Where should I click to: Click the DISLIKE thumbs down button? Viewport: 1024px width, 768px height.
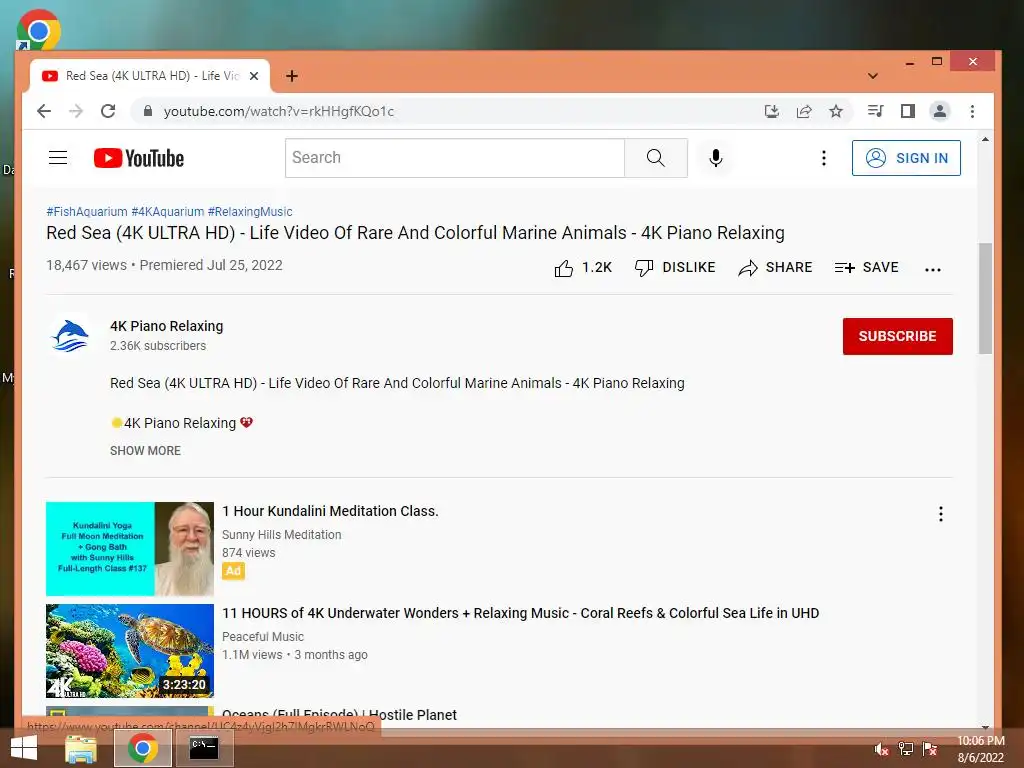tap(675, 268)
